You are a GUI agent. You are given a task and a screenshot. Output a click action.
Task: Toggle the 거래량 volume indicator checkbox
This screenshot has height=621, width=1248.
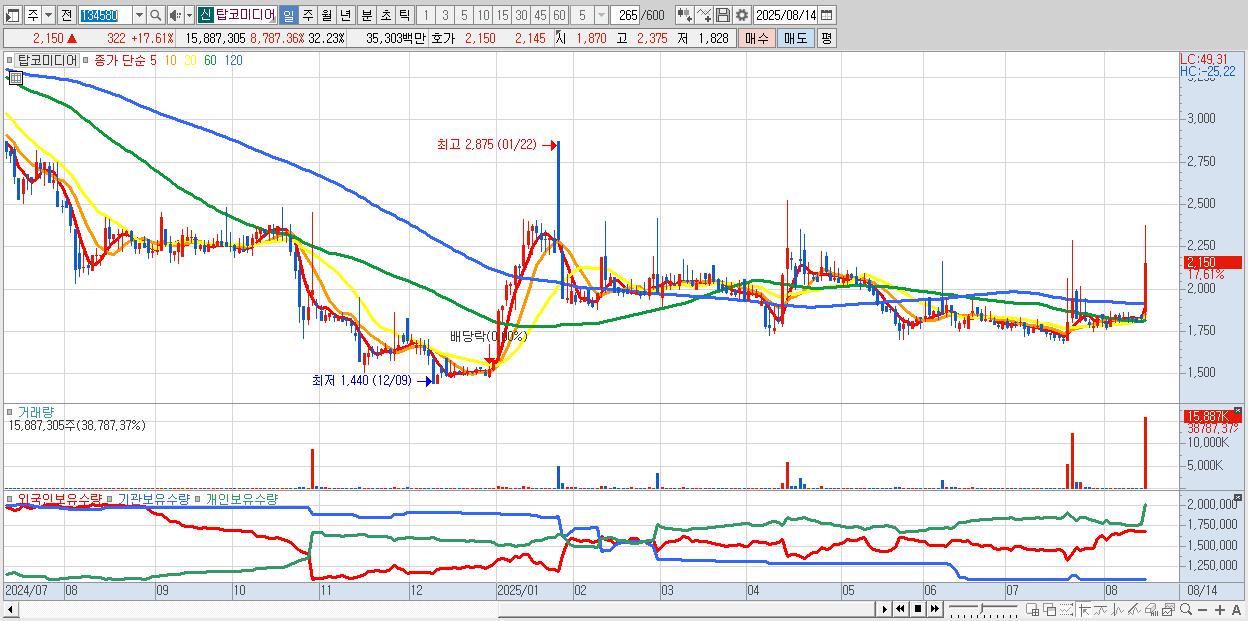9,410
